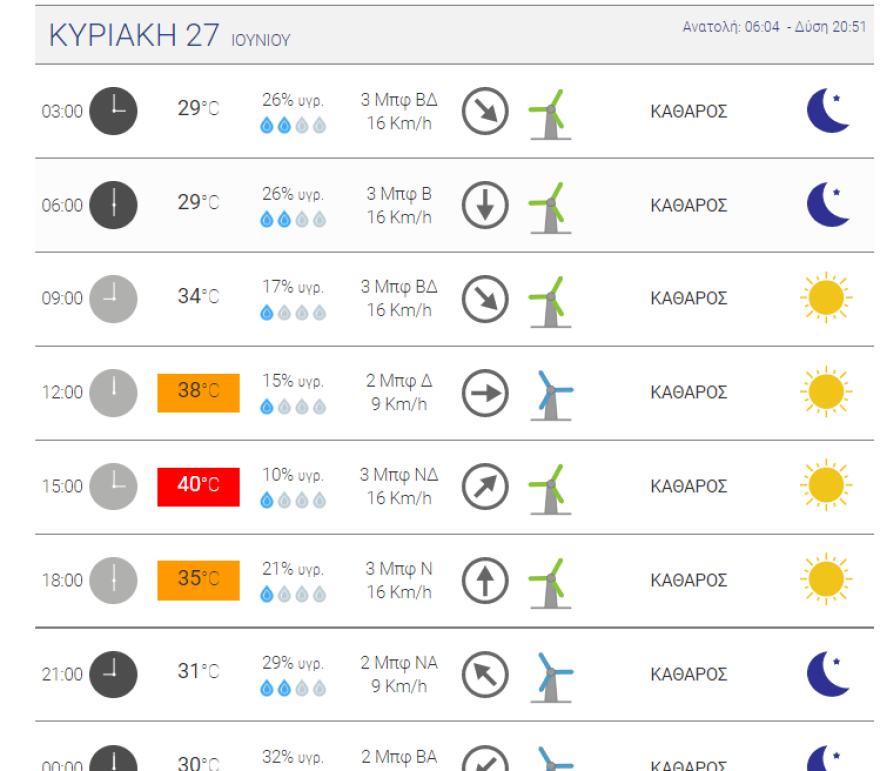The width and height of the screenshot is (880, 771).
Task: Click the sunrise and sunset times text
Action: click(x=774, y=27)
